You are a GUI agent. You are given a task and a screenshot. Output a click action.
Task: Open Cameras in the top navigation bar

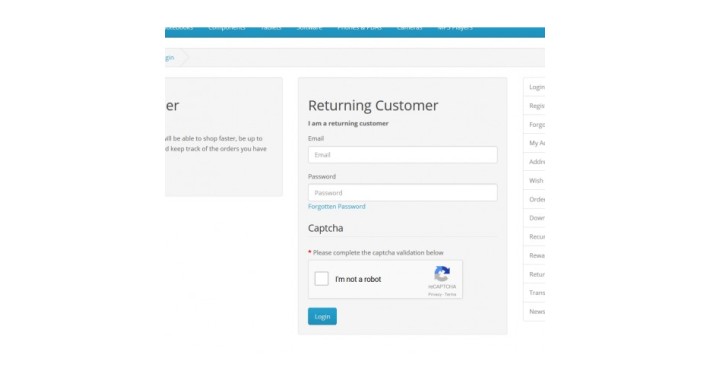[409, 28]
